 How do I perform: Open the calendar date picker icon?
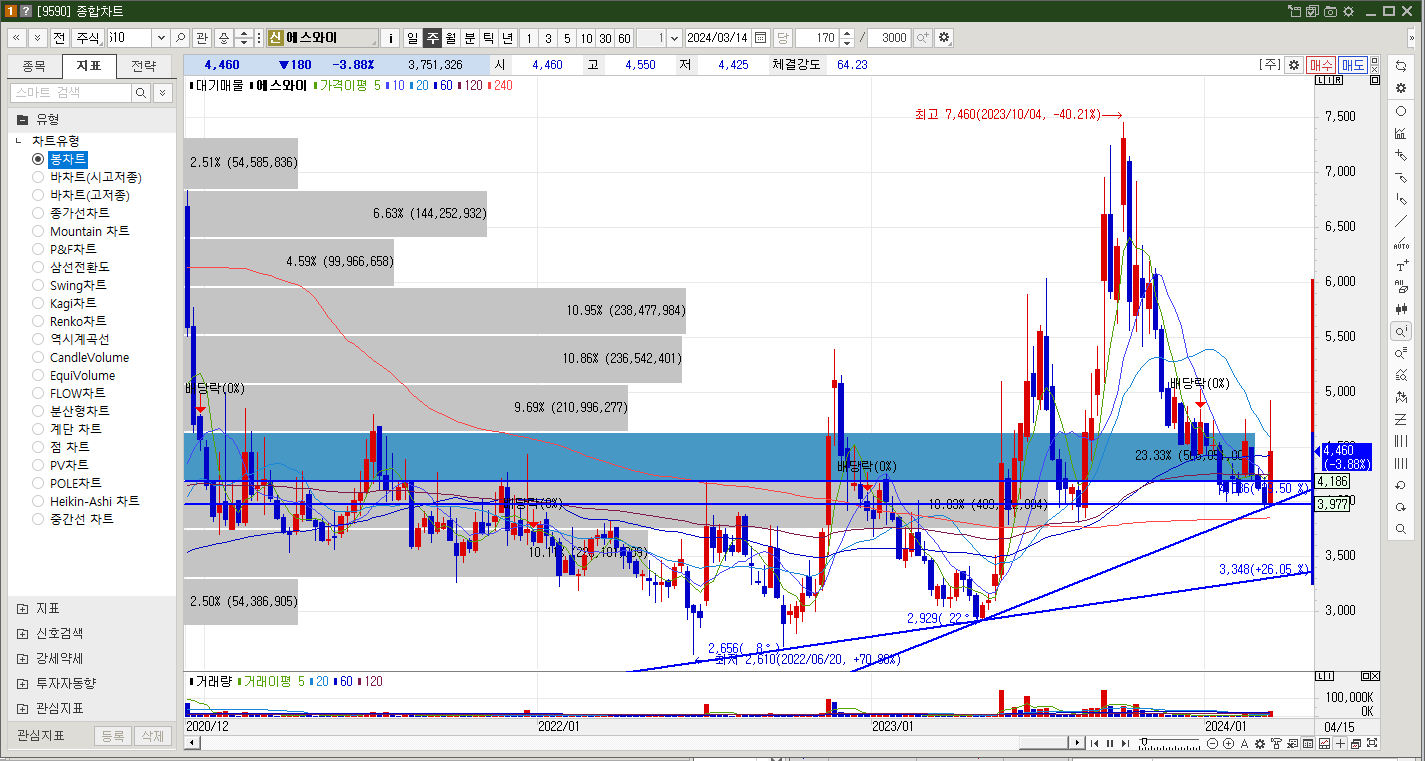pyautogui.click(x=760, y=37)
